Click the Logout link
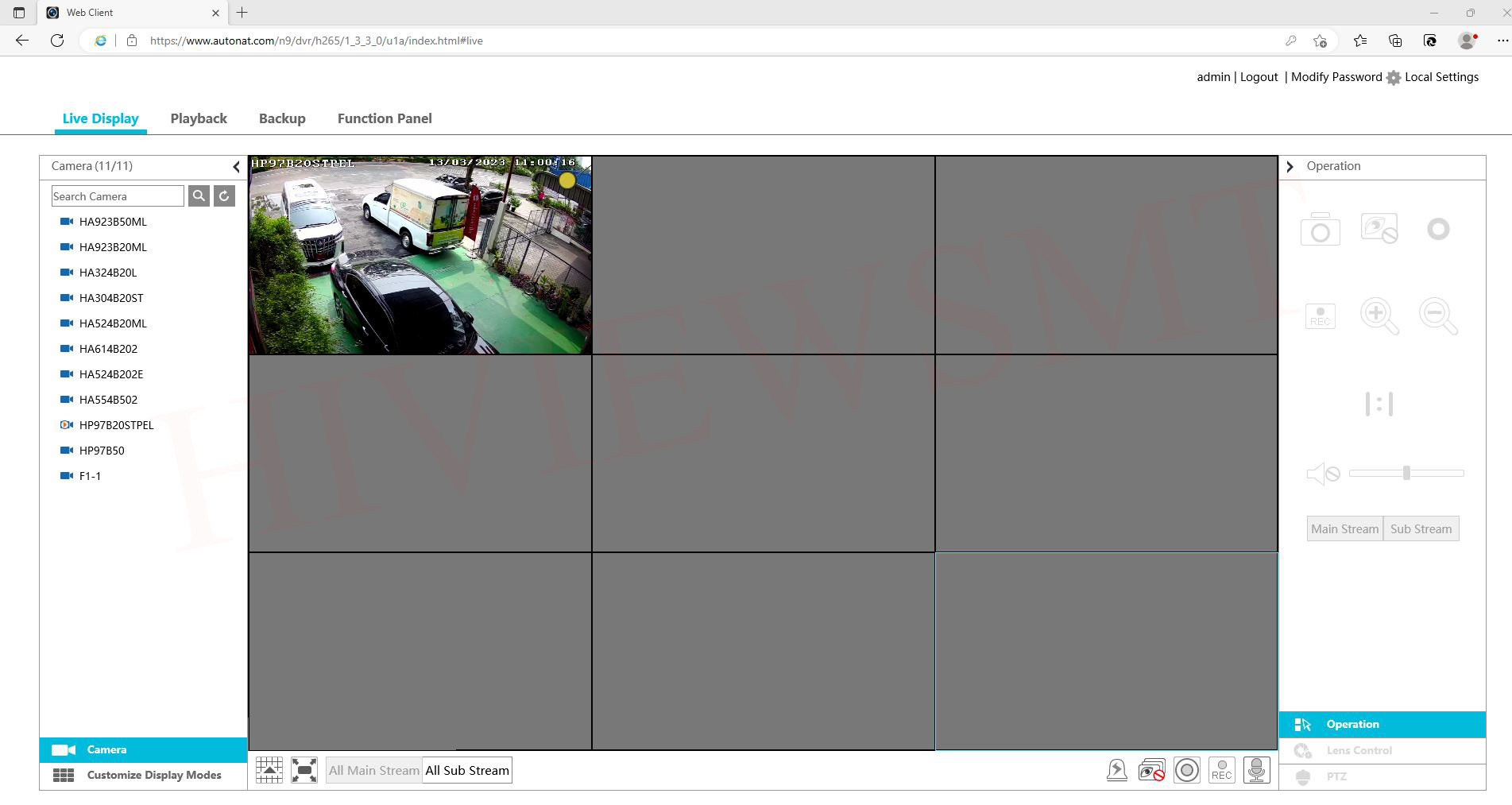 1259,77
